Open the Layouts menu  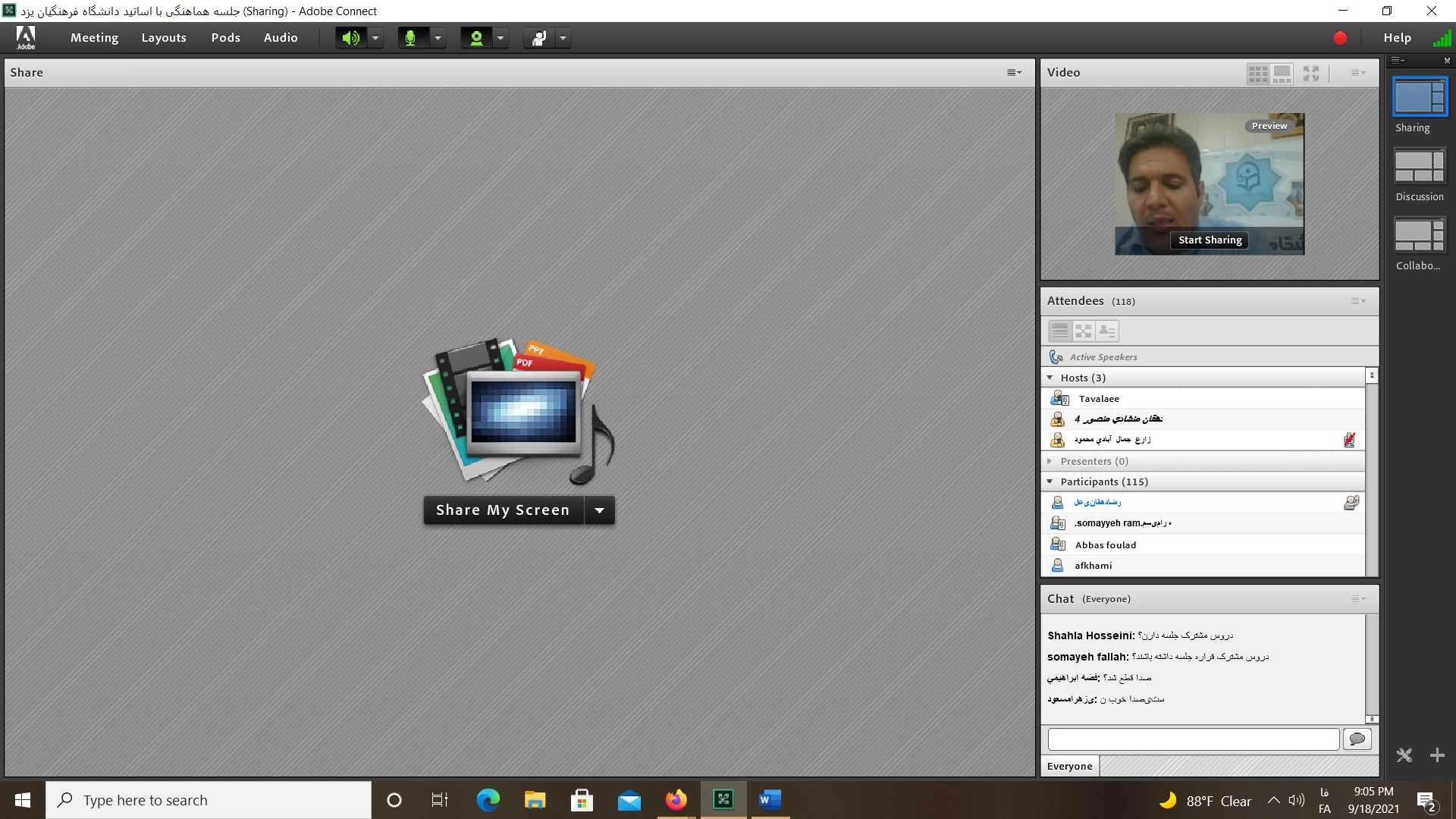pos(164,38)
